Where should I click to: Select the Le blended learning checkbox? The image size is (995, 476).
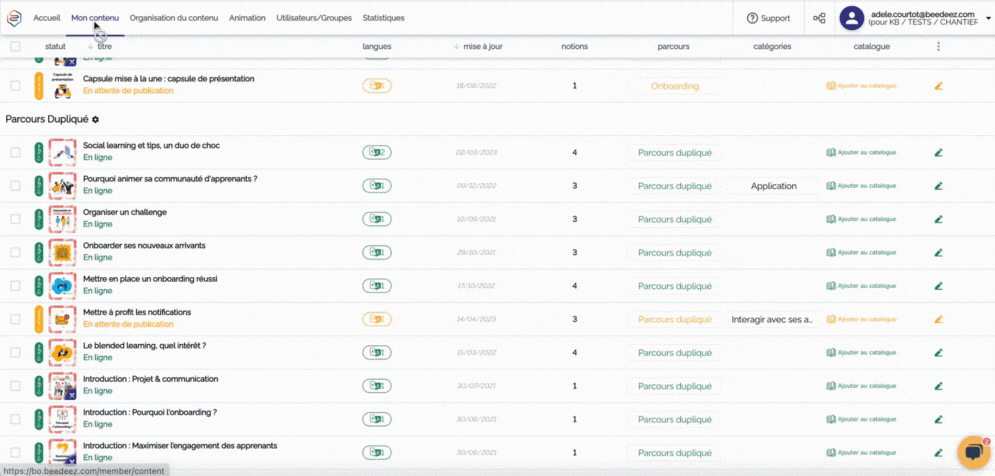[x=15, y=353]
